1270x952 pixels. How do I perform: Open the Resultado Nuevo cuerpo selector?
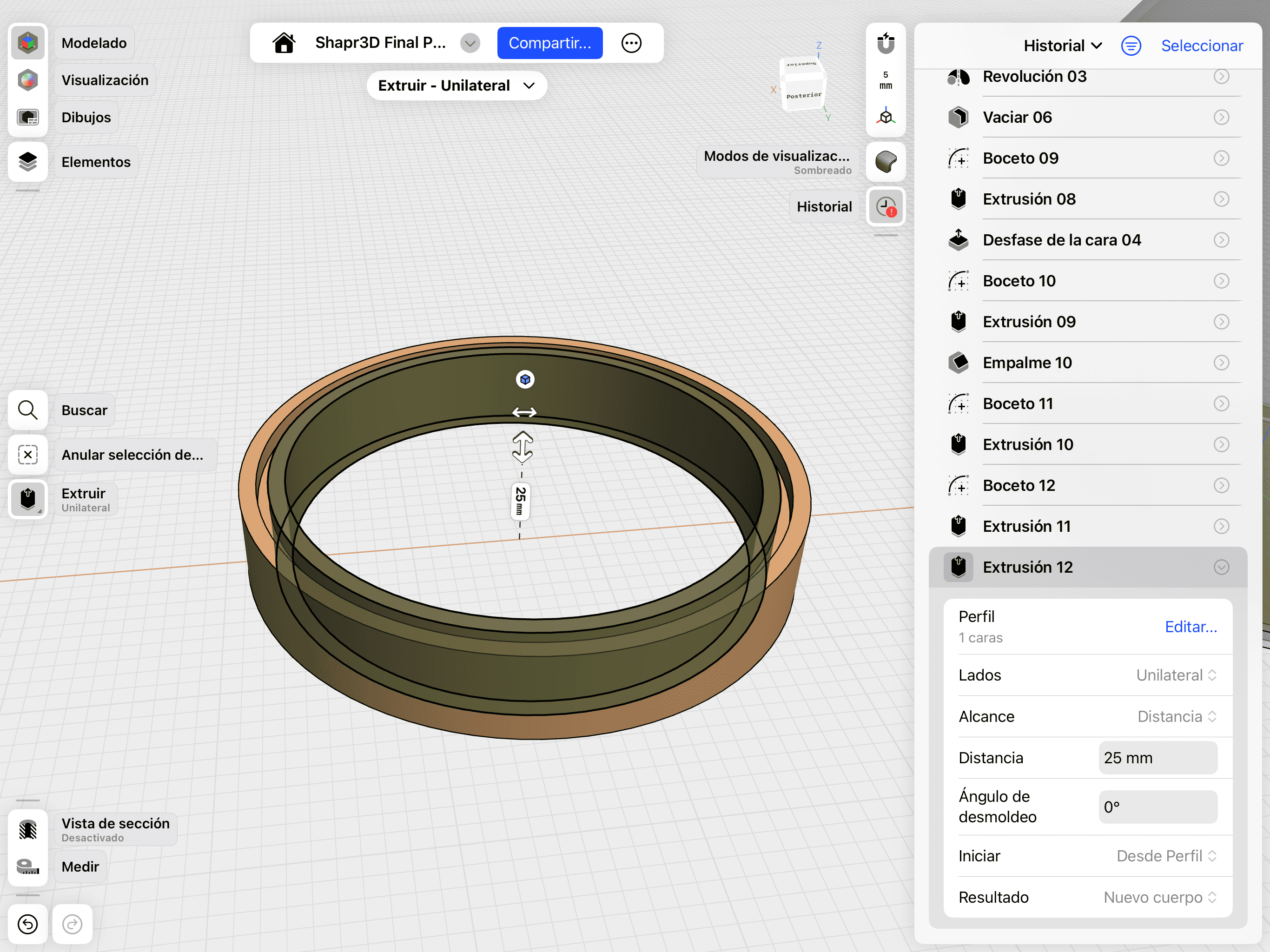(x=1159, y=898)
